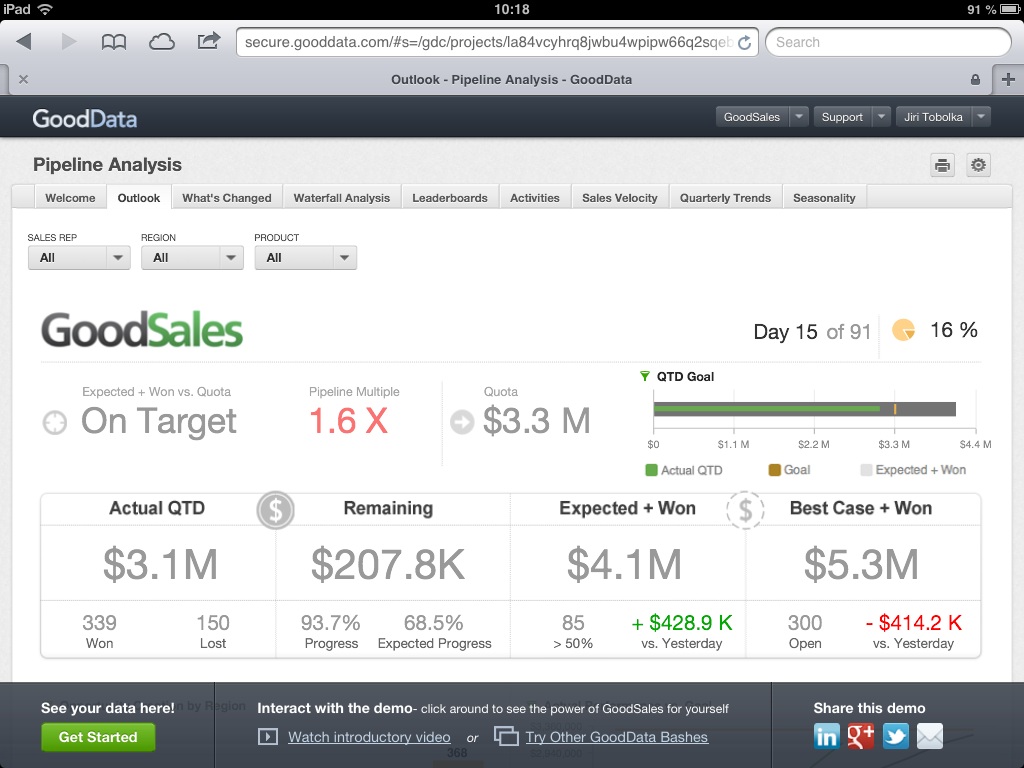Click the green Actual QTD progress bar

767,409
